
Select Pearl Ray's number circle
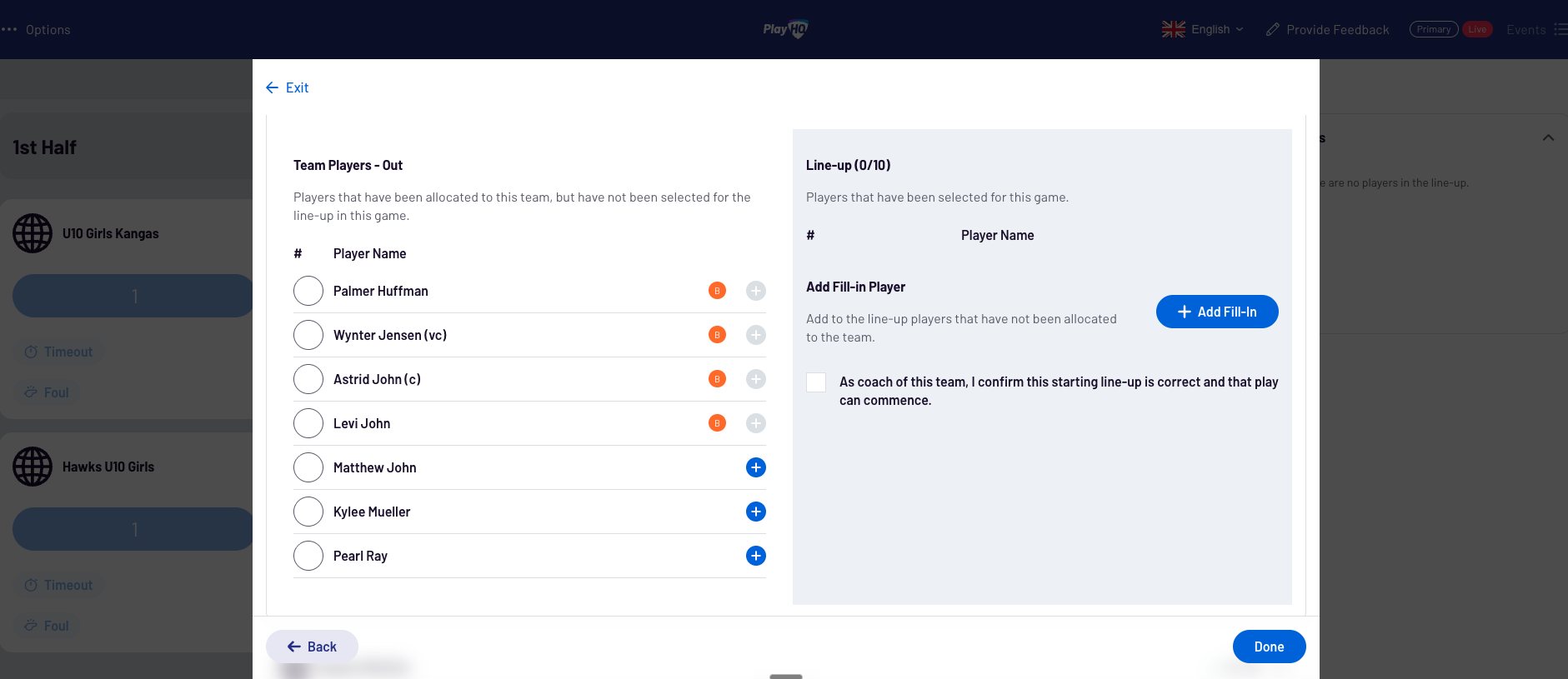coord(308,556)
